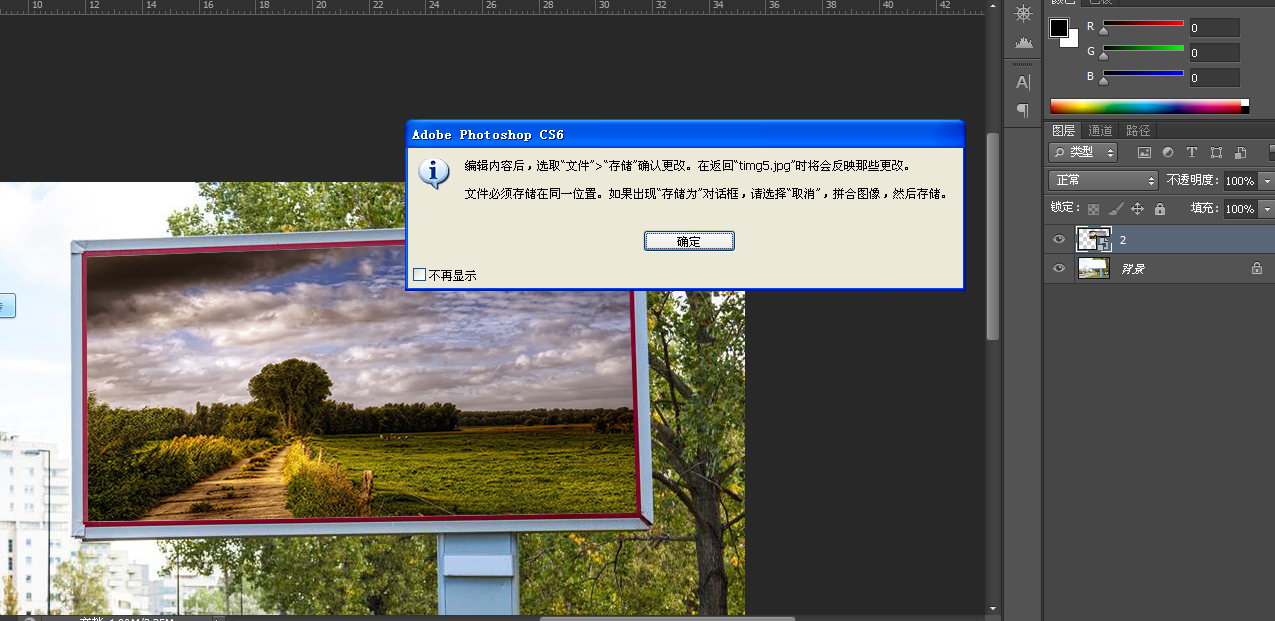Image resolution: width=1275 pixels, height=621 pixels.
Task: Toggle lock position move icon
Action: 1137,209
